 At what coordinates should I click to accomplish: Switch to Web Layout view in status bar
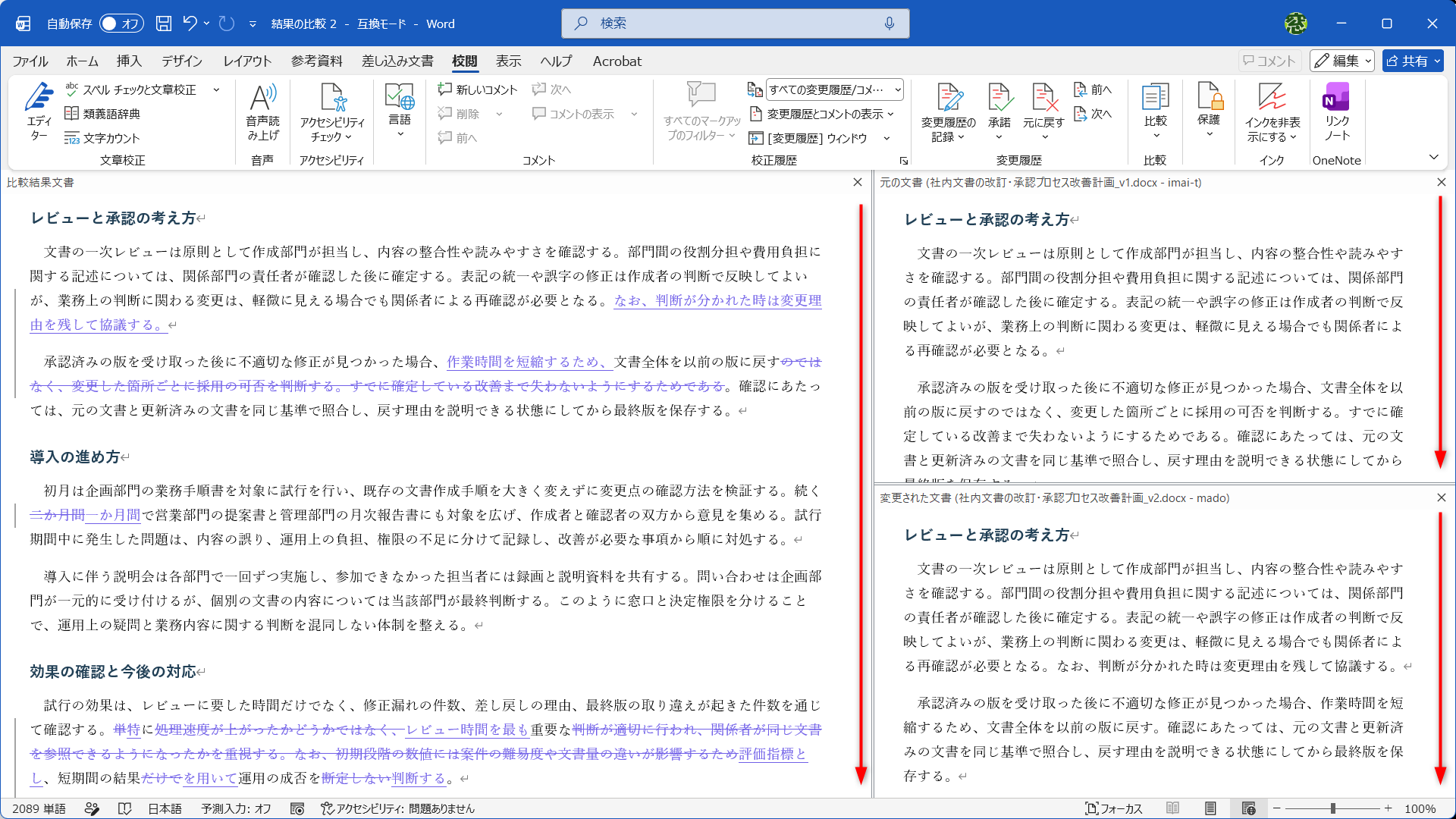pyautogui.click(x=1248, y=808)
